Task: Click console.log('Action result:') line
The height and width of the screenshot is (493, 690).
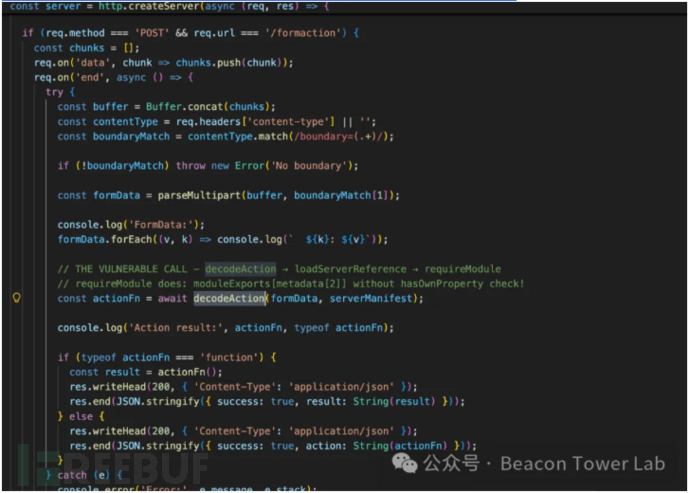Action: (225, 328)
